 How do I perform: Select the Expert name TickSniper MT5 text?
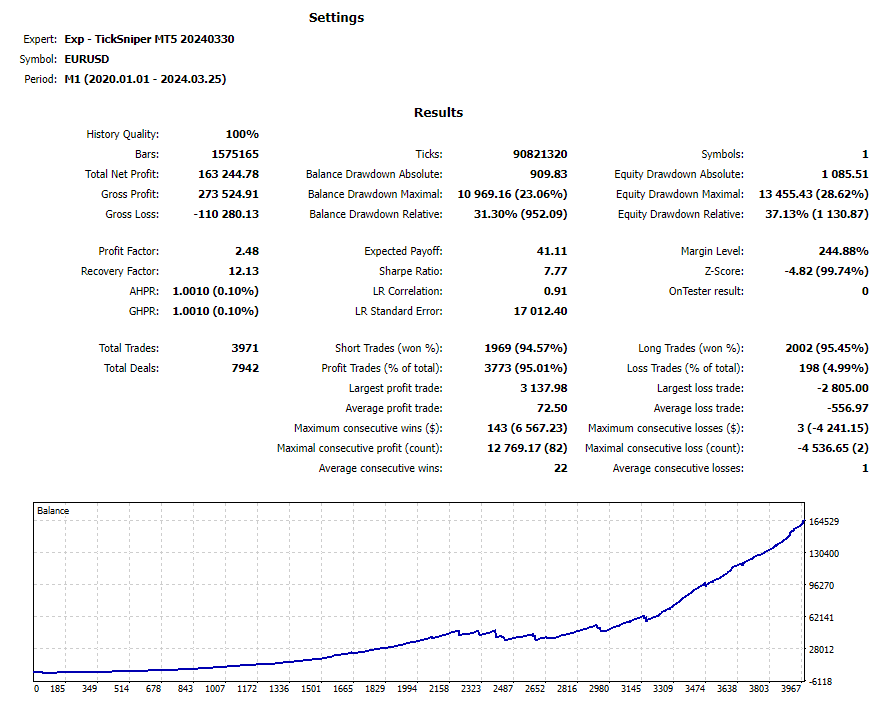(149, 39)
